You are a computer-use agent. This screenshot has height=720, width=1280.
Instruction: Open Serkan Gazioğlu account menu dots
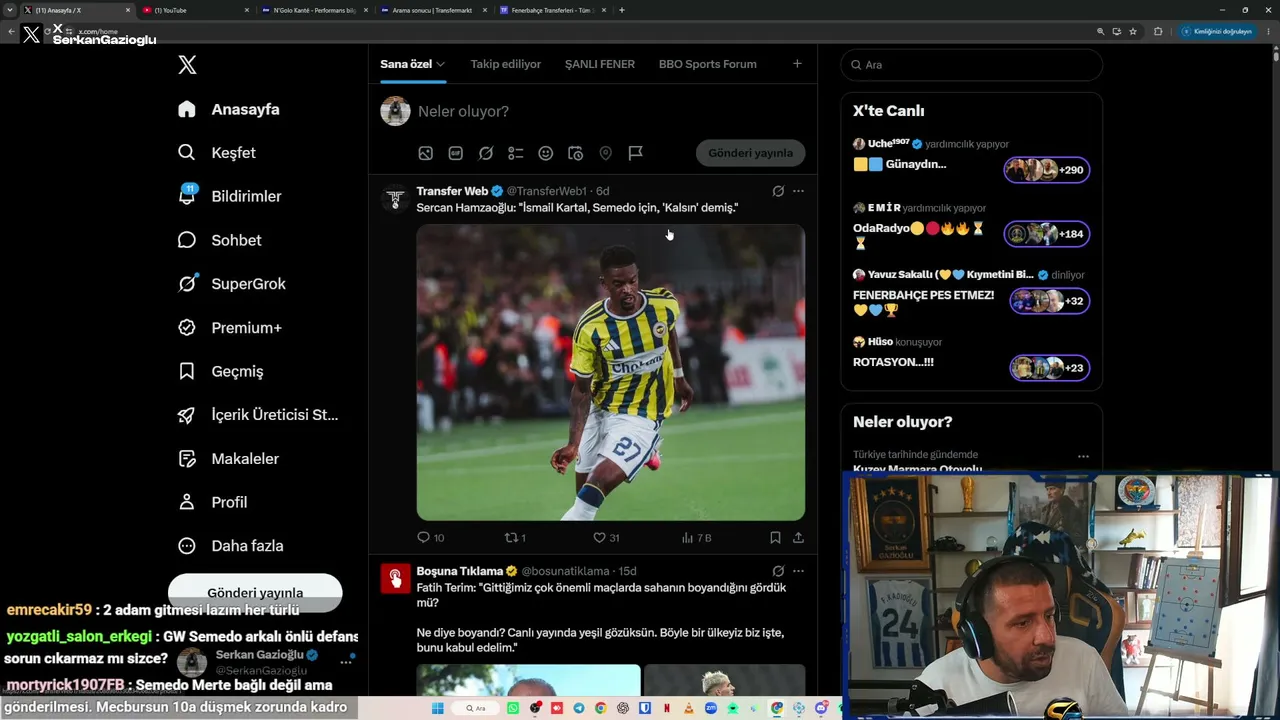tap(346, 662)
